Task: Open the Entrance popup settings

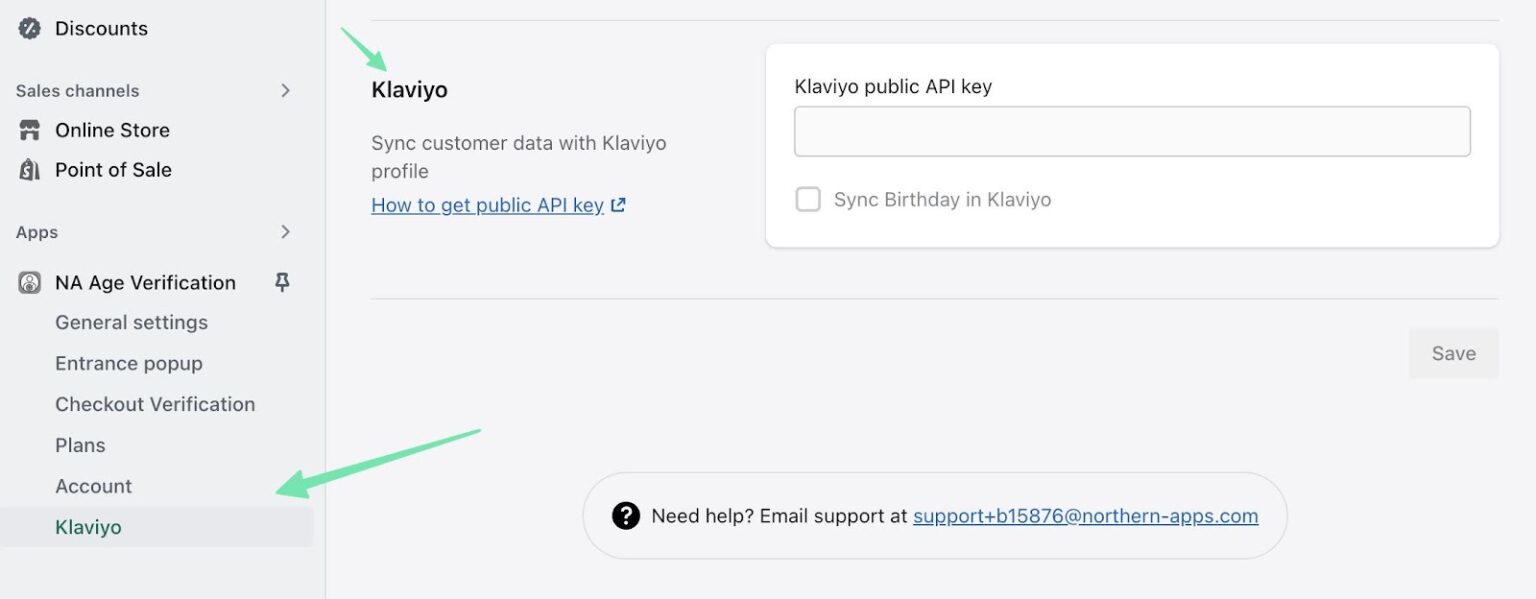Action: 129,363
